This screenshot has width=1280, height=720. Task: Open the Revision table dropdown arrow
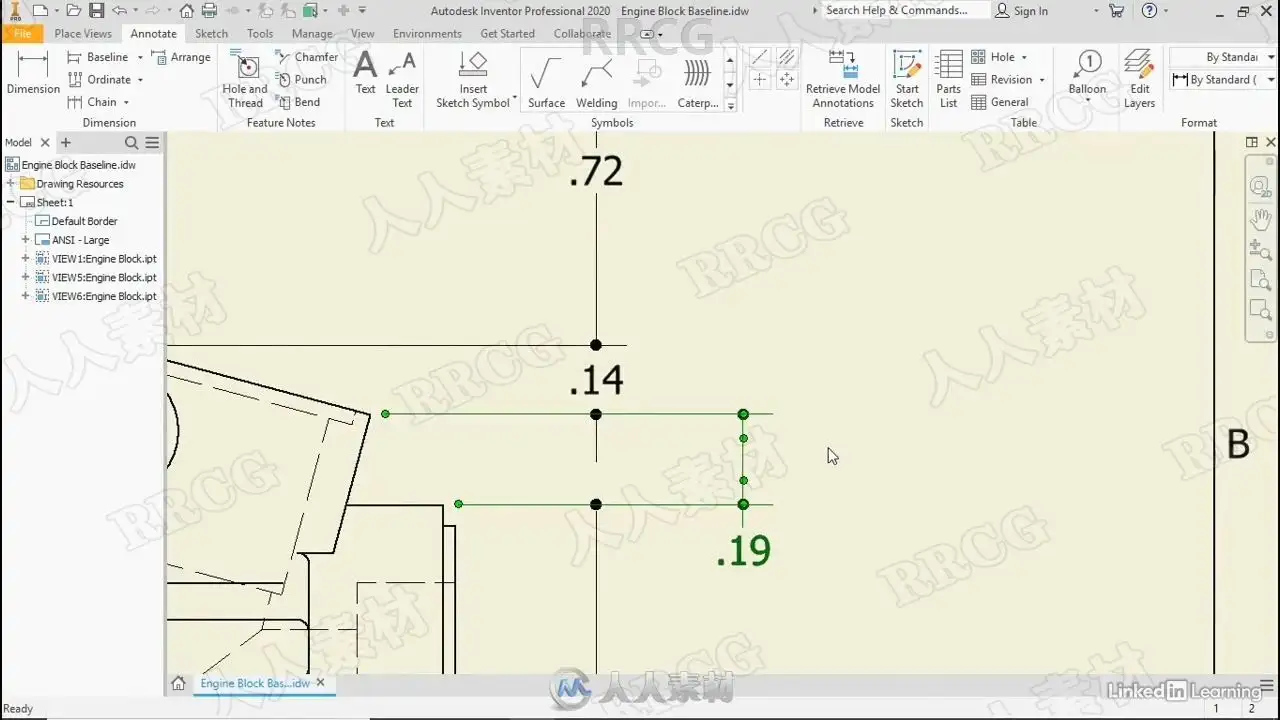(x=1042, y=80)
